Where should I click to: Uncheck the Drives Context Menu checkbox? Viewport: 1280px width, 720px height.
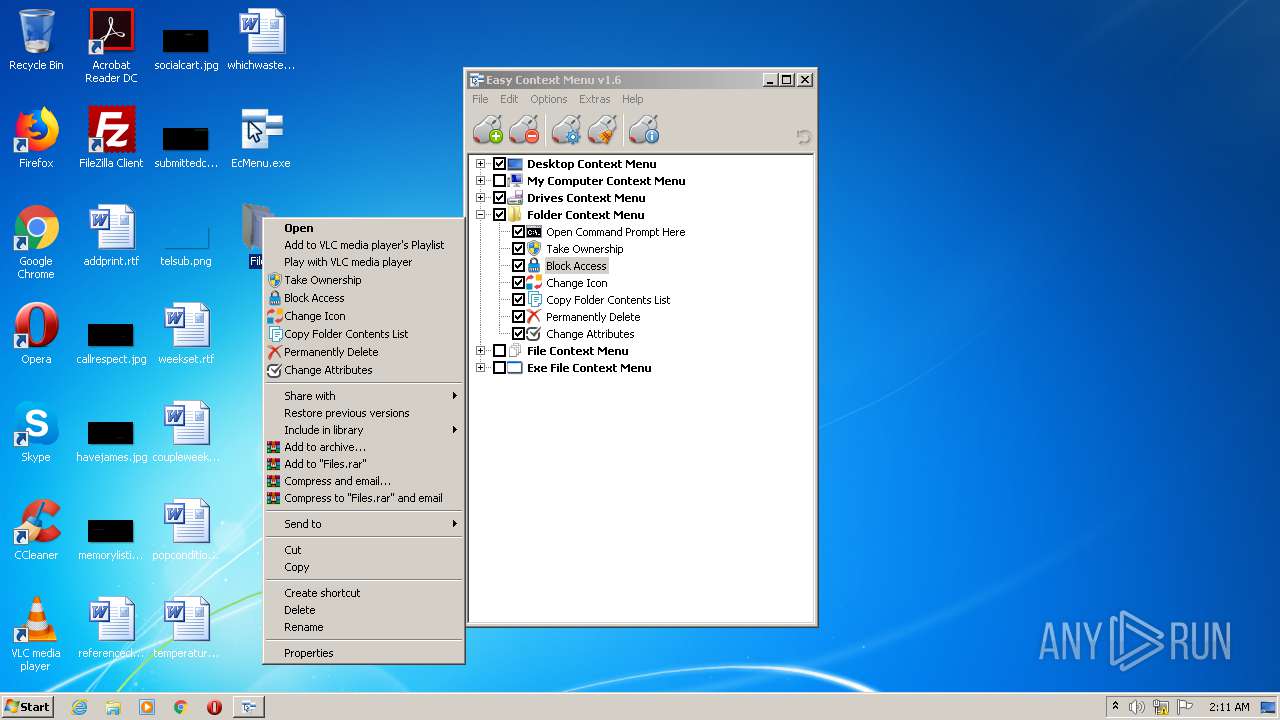(500, 198)
